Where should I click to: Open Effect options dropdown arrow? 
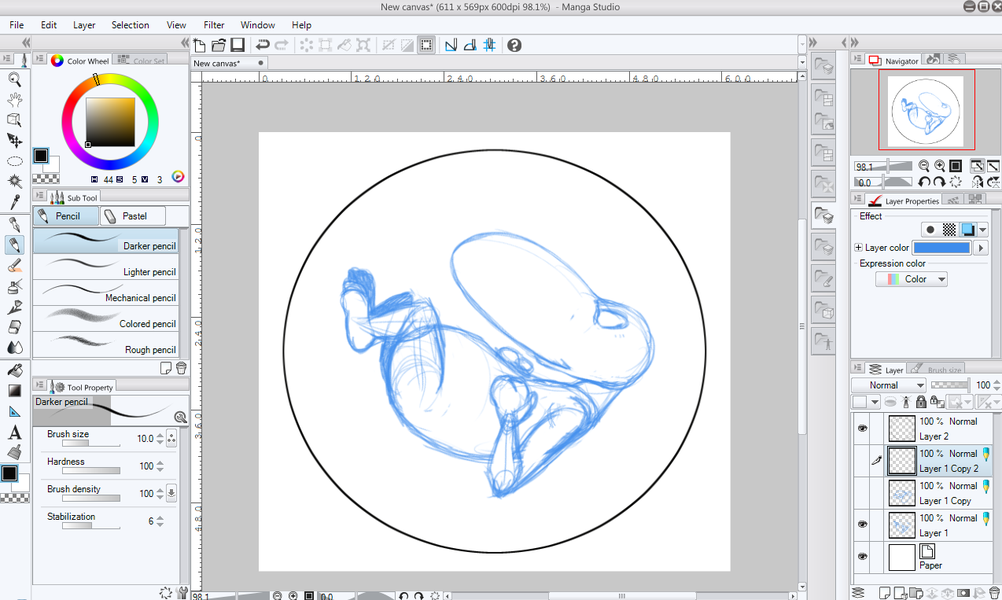(x=983, y=229)
